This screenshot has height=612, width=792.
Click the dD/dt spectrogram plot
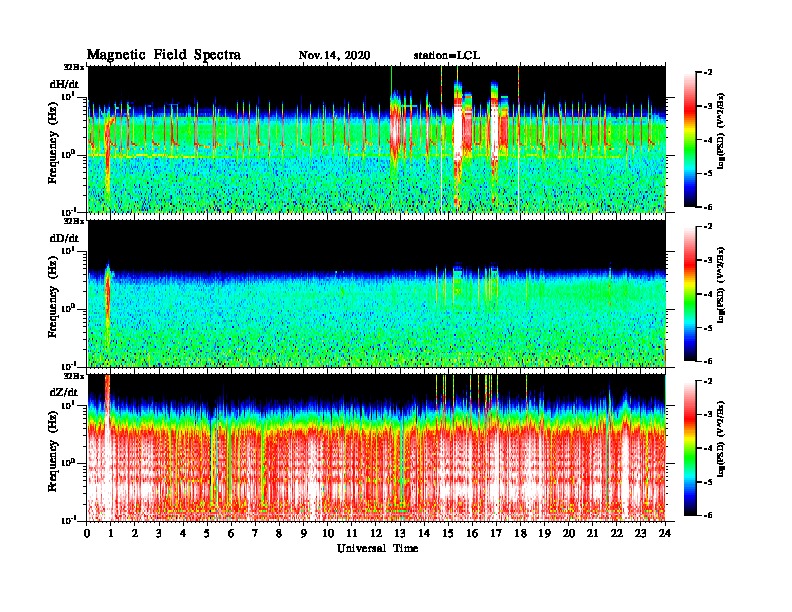377,293
